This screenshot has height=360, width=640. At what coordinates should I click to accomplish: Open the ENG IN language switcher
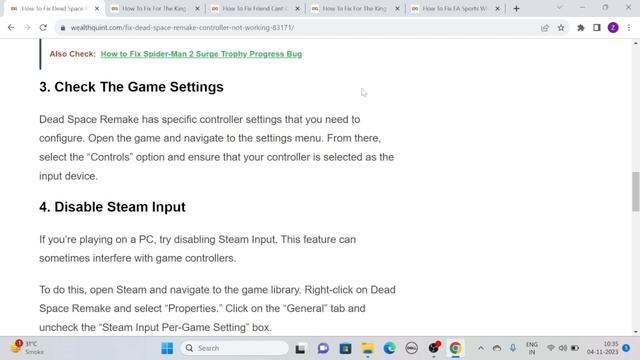click(x=532, y=348)
